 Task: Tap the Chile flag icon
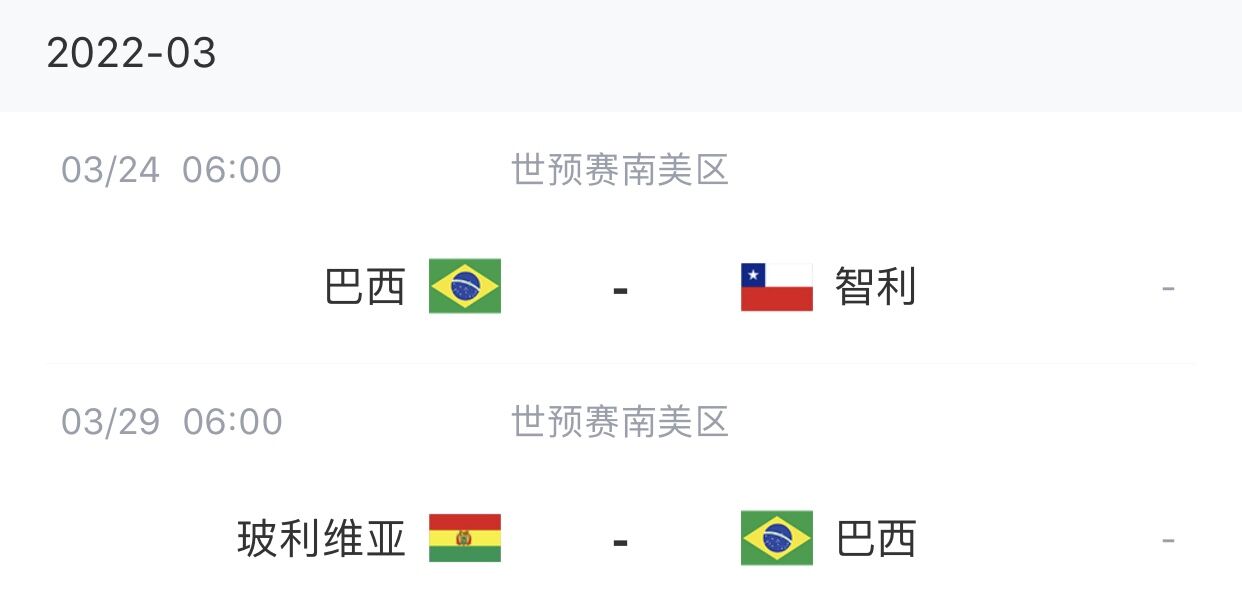pos(777,287)
